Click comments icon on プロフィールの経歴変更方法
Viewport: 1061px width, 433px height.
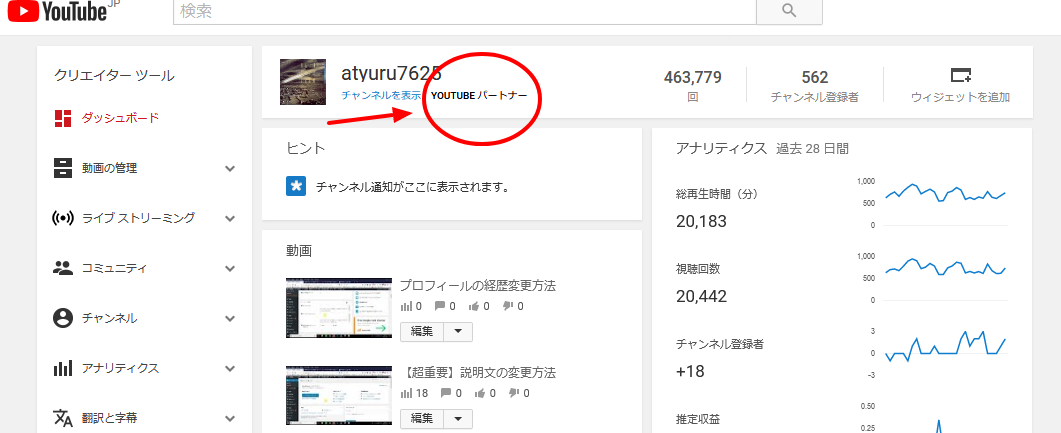[x=440, y=306]
